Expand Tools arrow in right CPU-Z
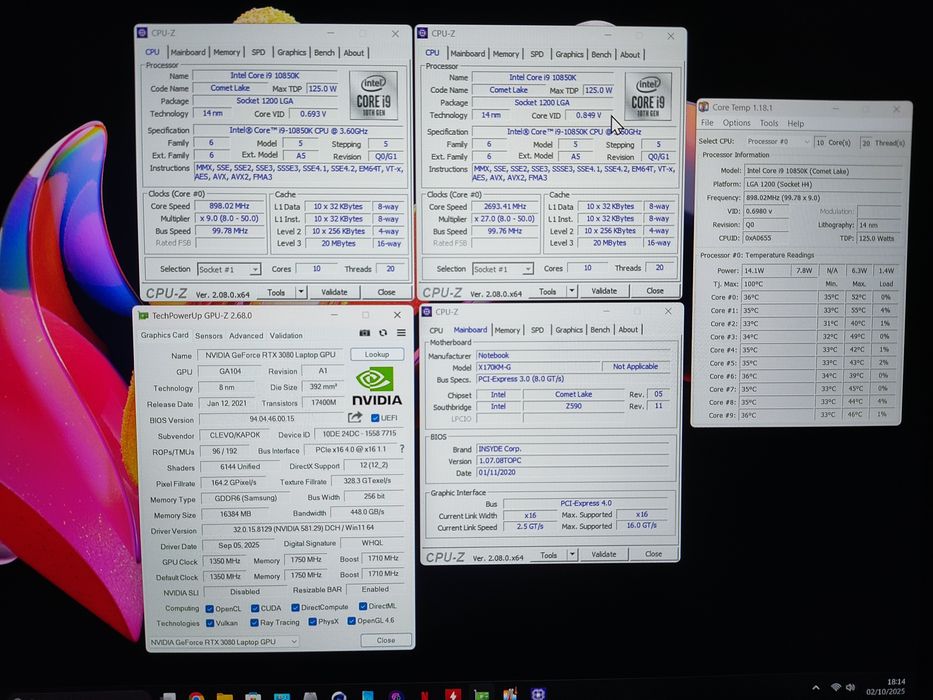The height and width of the screenshot is (700, 933). 572,291
